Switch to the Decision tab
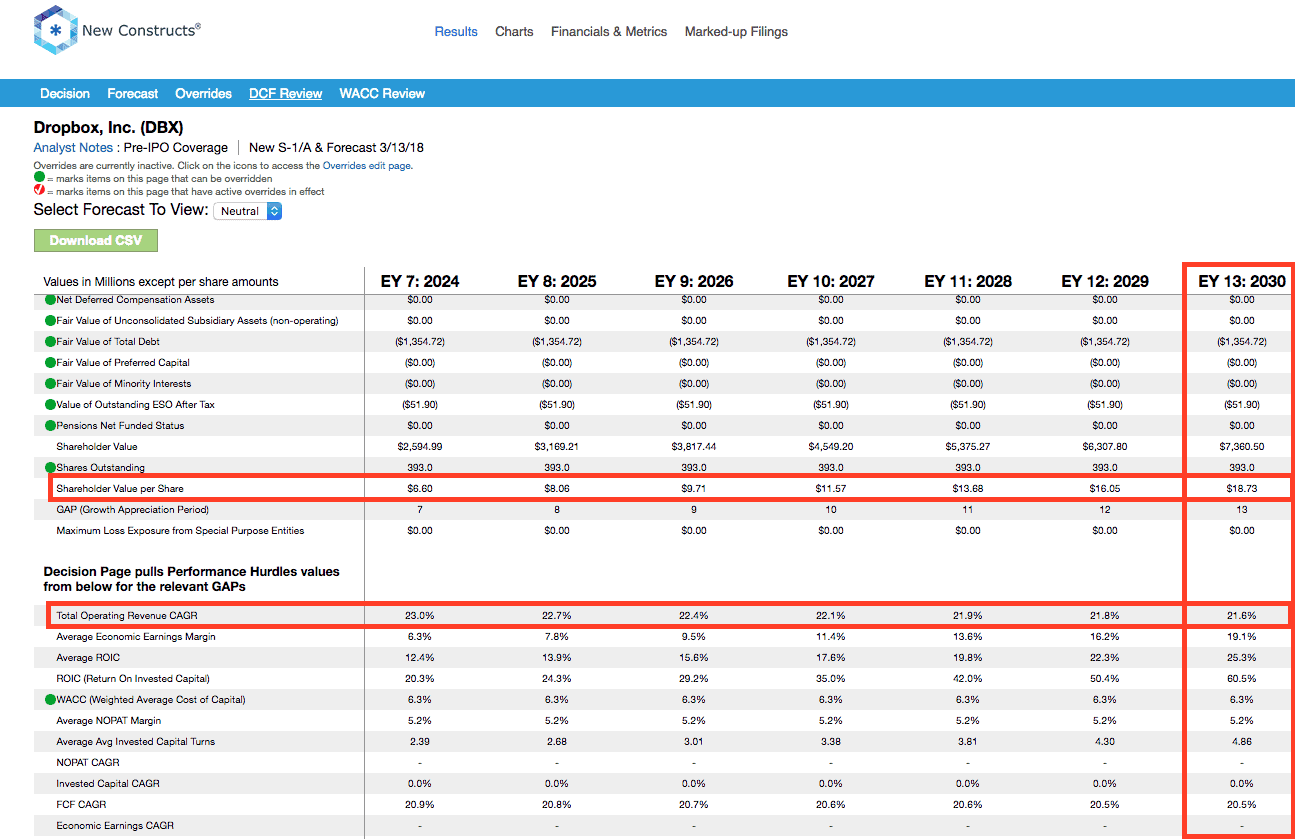Screen dimensions: 1295x839 point(65,93)
